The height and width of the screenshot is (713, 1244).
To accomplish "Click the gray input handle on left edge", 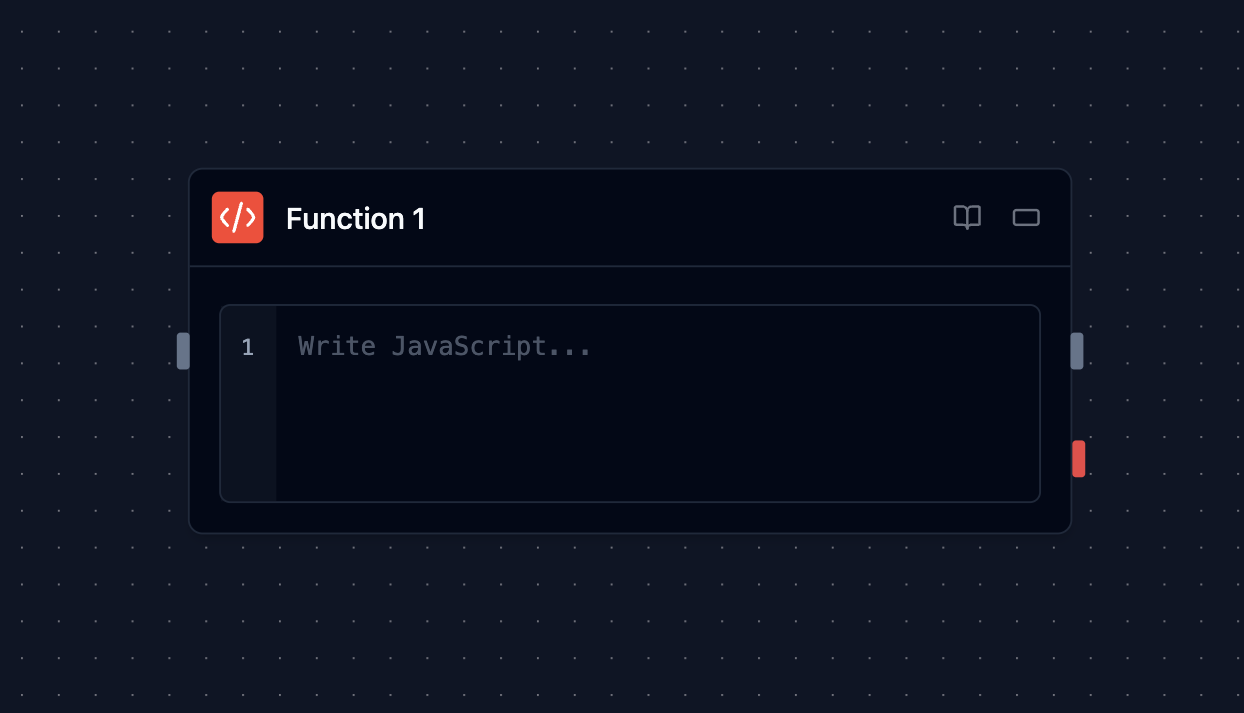I will tap(183, 351).
